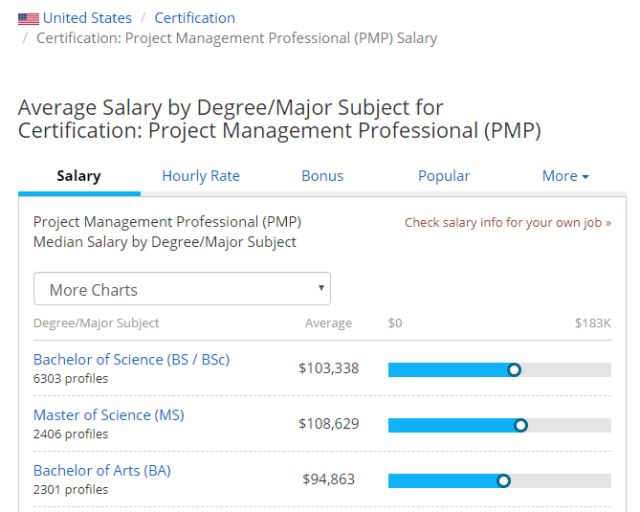Open Bachelor of Arts (BA) link
This screenshot has width=640, height=512.
coord(102,470)
